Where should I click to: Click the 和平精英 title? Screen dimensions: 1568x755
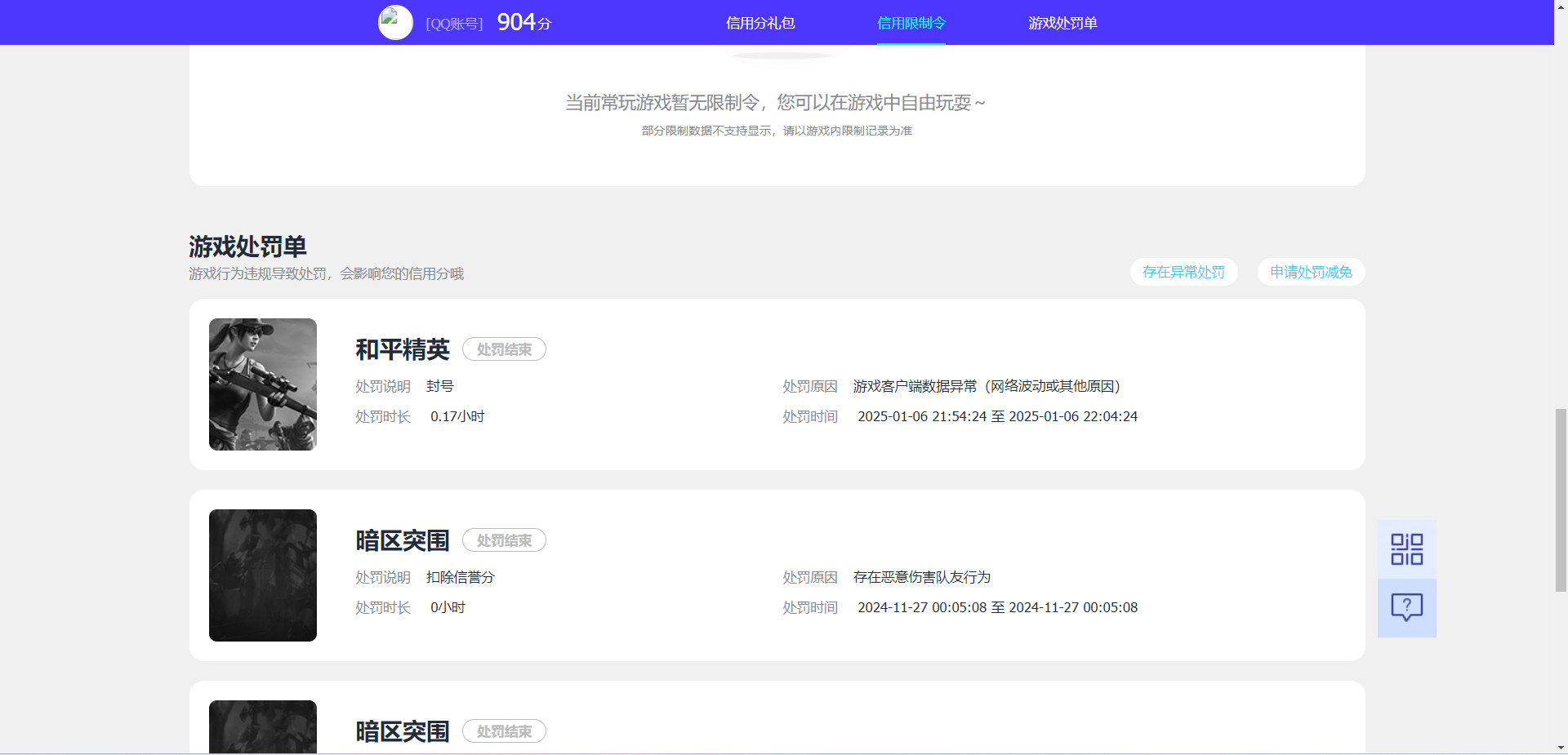click(403, 349)
